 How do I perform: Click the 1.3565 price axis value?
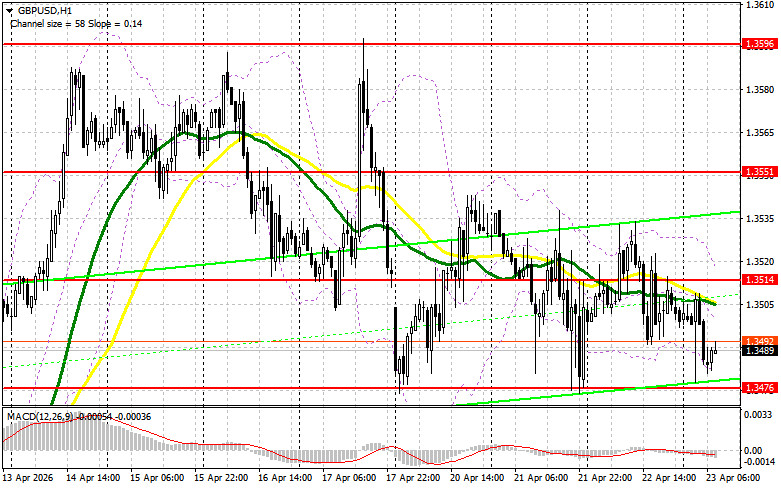tap(760, 132)
